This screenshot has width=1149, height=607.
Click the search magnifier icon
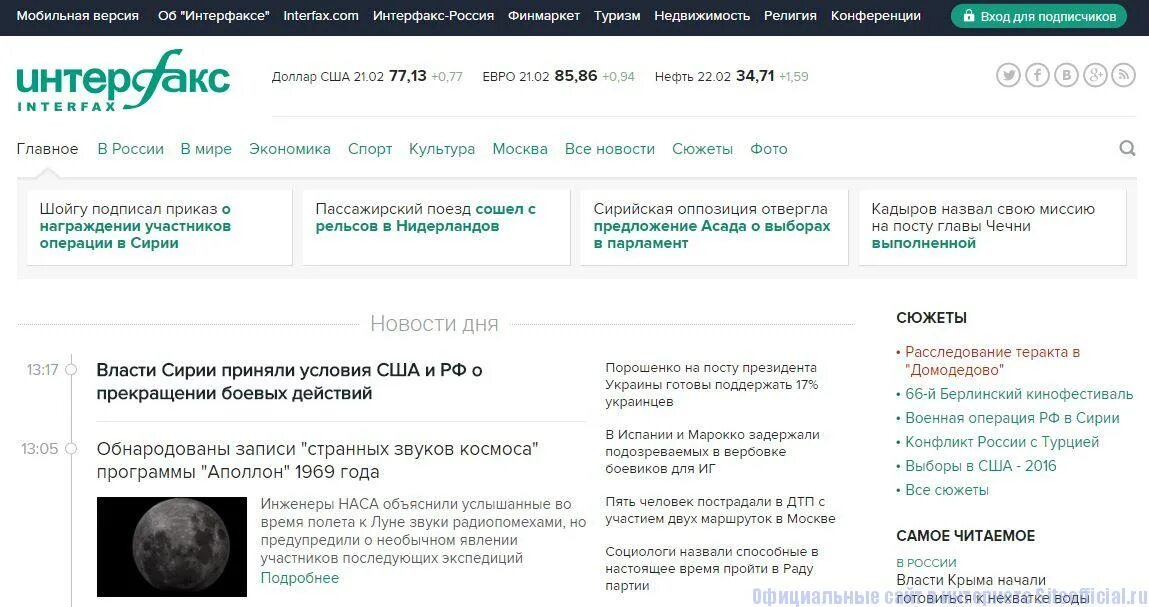tap(1127, 149)
